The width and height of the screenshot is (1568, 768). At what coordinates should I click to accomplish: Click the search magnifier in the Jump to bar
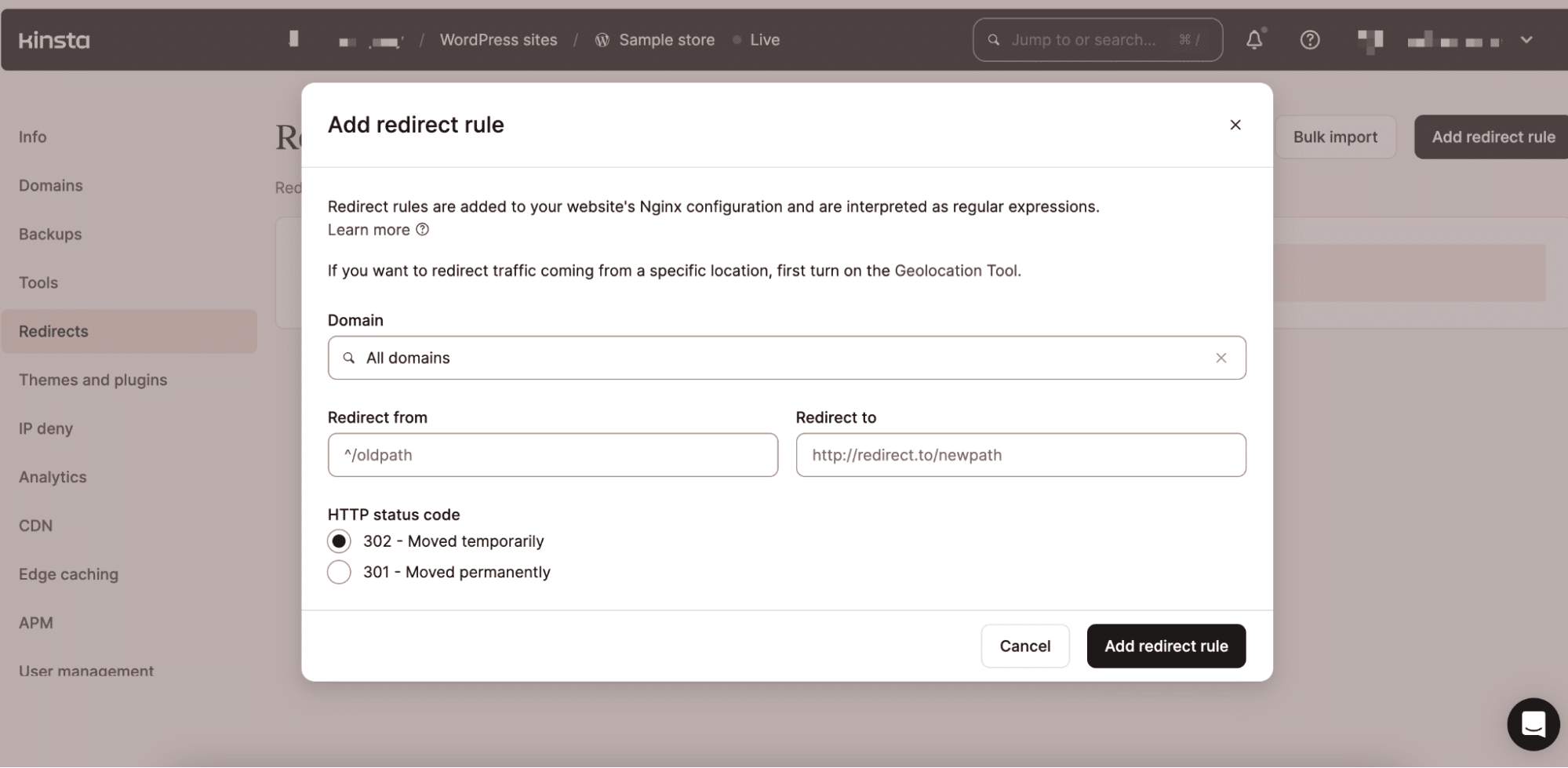[993, 39]
